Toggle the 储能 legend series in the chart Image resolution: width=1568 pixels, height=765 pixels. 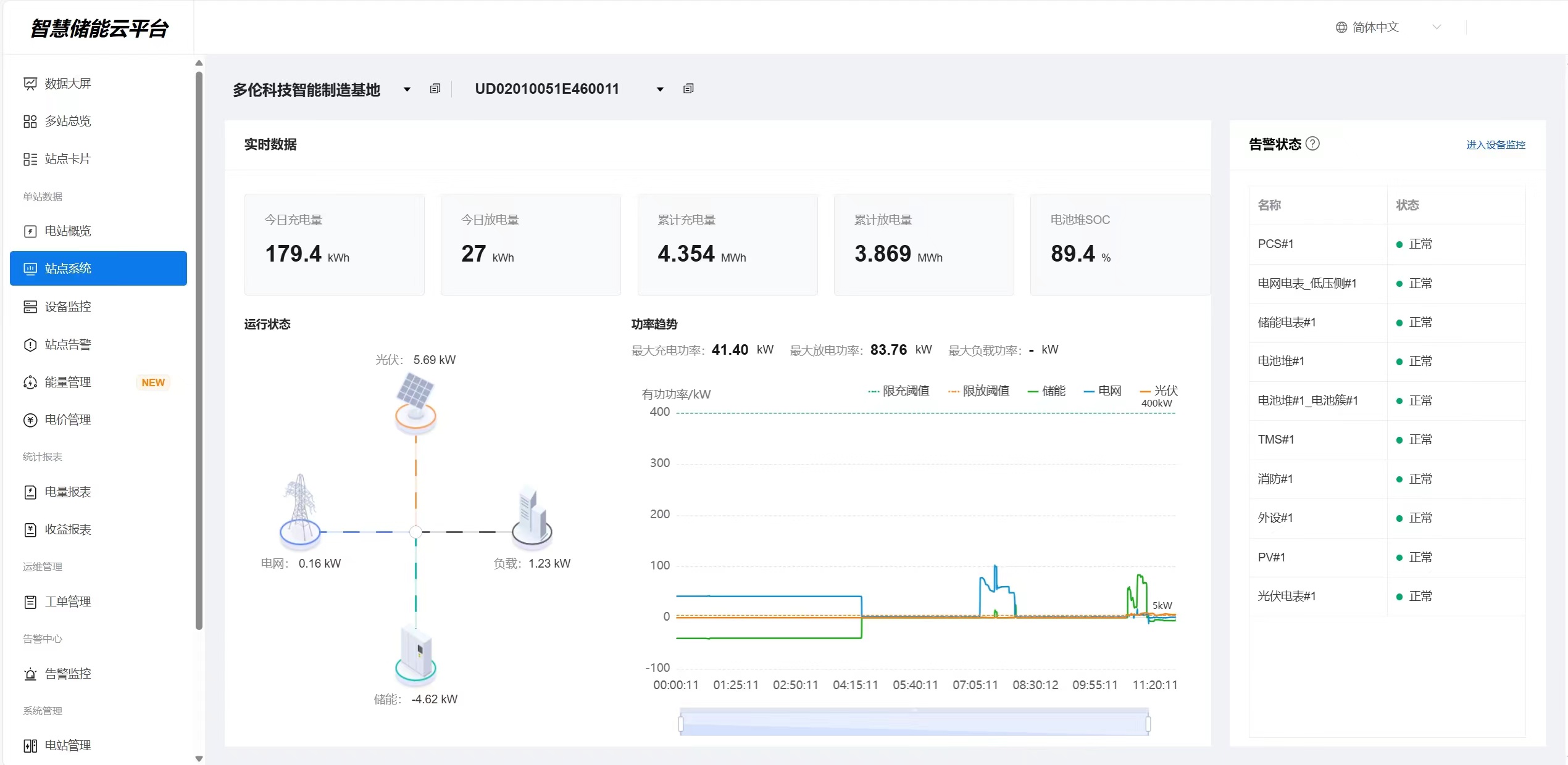coord(1046,391)
